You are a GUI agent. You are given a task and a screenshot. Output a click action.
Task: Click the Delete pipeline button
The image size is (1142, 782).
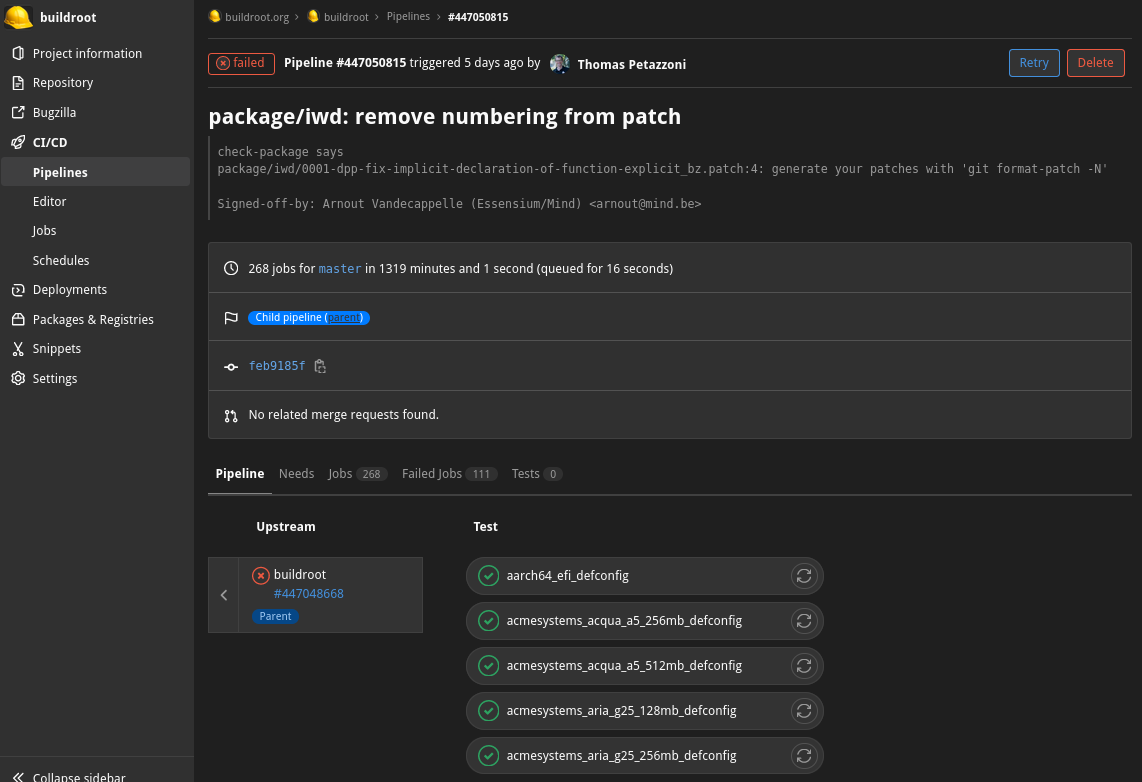pyautogui.click(x=1095, y=63)
